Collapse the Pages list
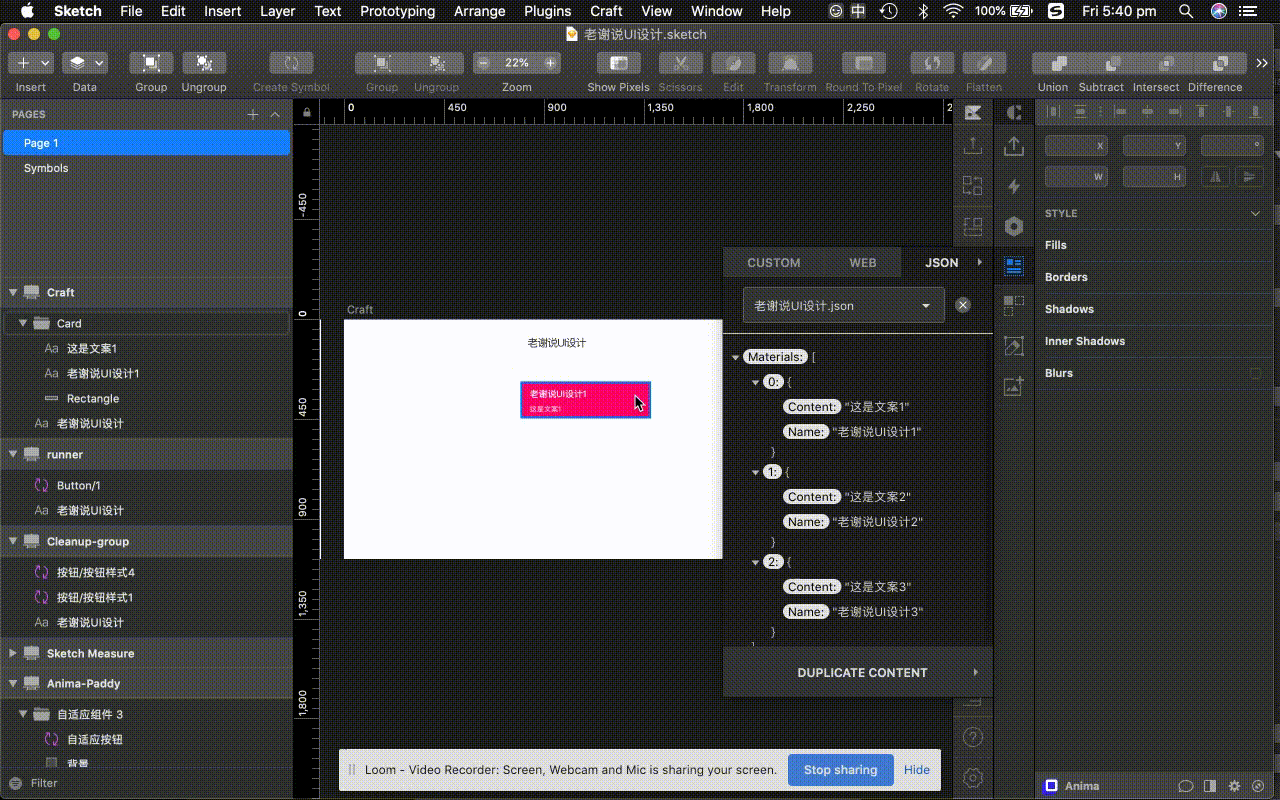The height and width of the screenshot is (800, 1280). click(x=275, y=114)
